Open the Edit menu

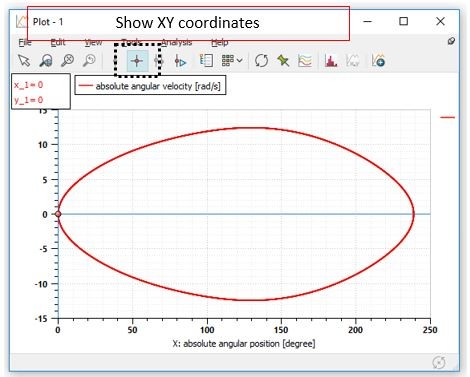pyautogui.click(x=58, y=42)
